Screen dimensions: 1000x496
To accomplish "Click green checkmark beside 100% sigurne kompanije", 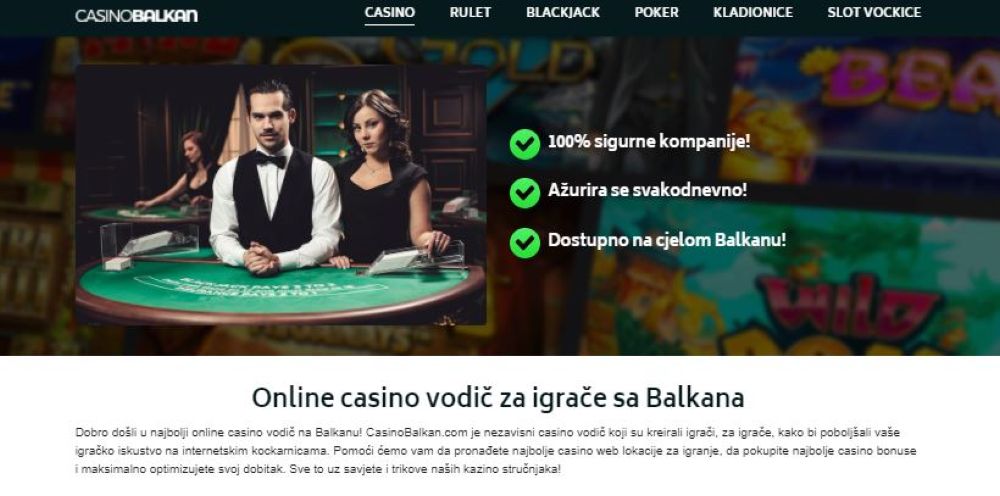I will [x=525, y=144].
